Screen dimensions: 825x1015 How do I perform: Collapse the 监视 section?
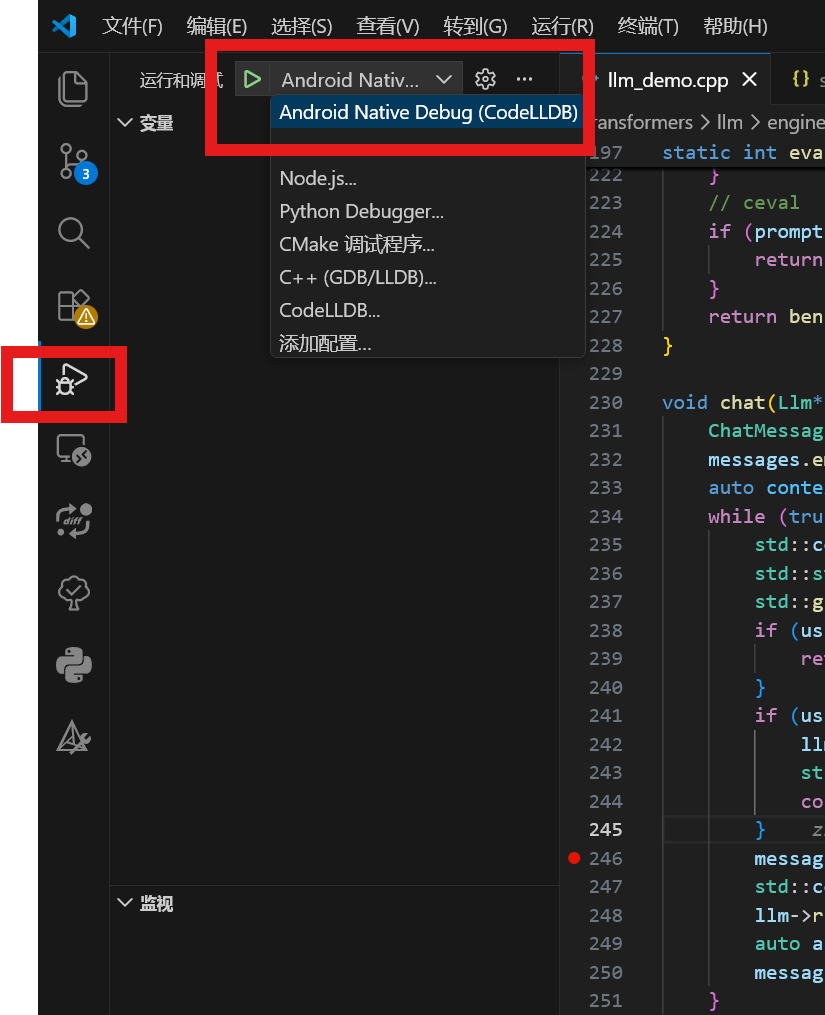[126, 903]
